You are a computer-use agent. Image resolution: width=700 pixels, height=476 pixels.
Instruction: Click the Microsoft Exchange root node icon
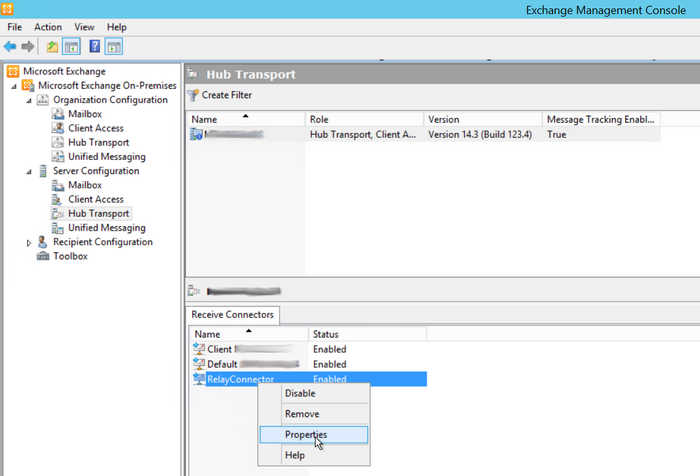pyautogui.click(x=13, y=71)
